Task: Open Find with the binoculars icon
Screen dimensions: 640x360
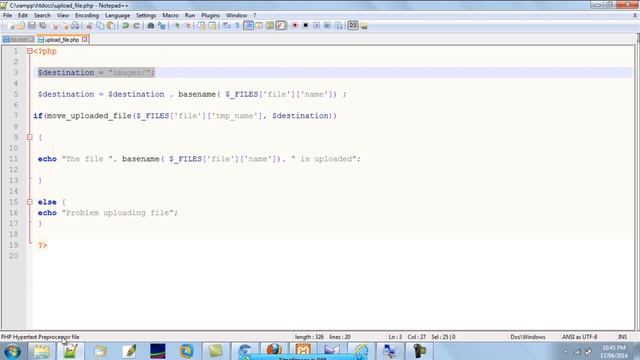Action: pyautogui.click(x=151, y=26)
